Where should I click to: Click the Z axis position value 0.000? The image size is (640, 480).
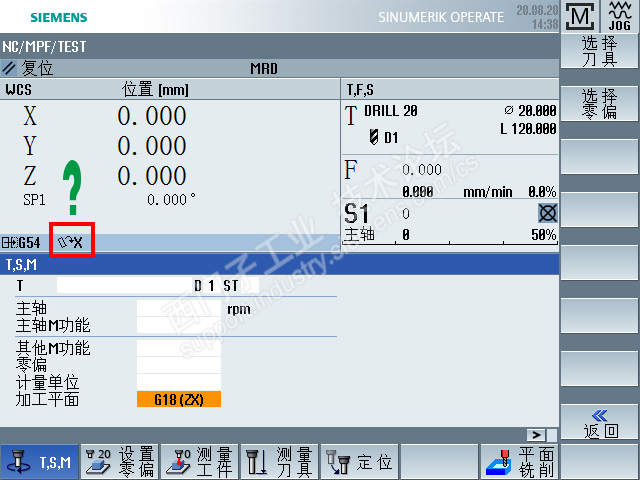[152, 176]
